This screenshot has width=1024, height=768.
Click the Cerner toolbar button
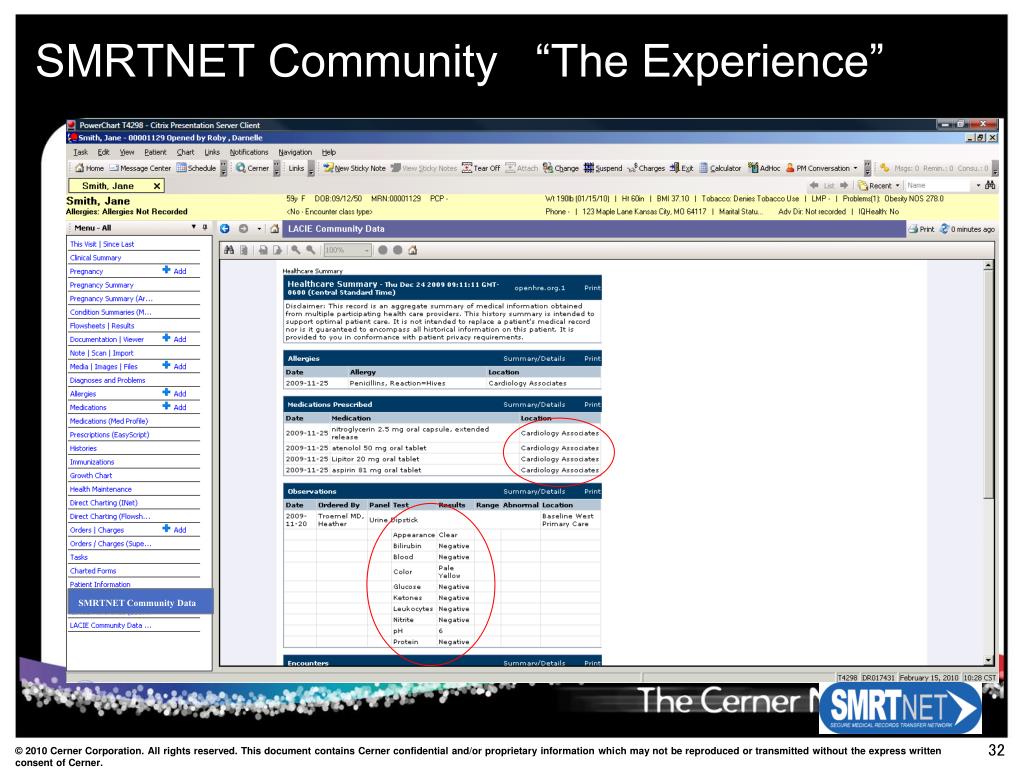coord(252,168)
